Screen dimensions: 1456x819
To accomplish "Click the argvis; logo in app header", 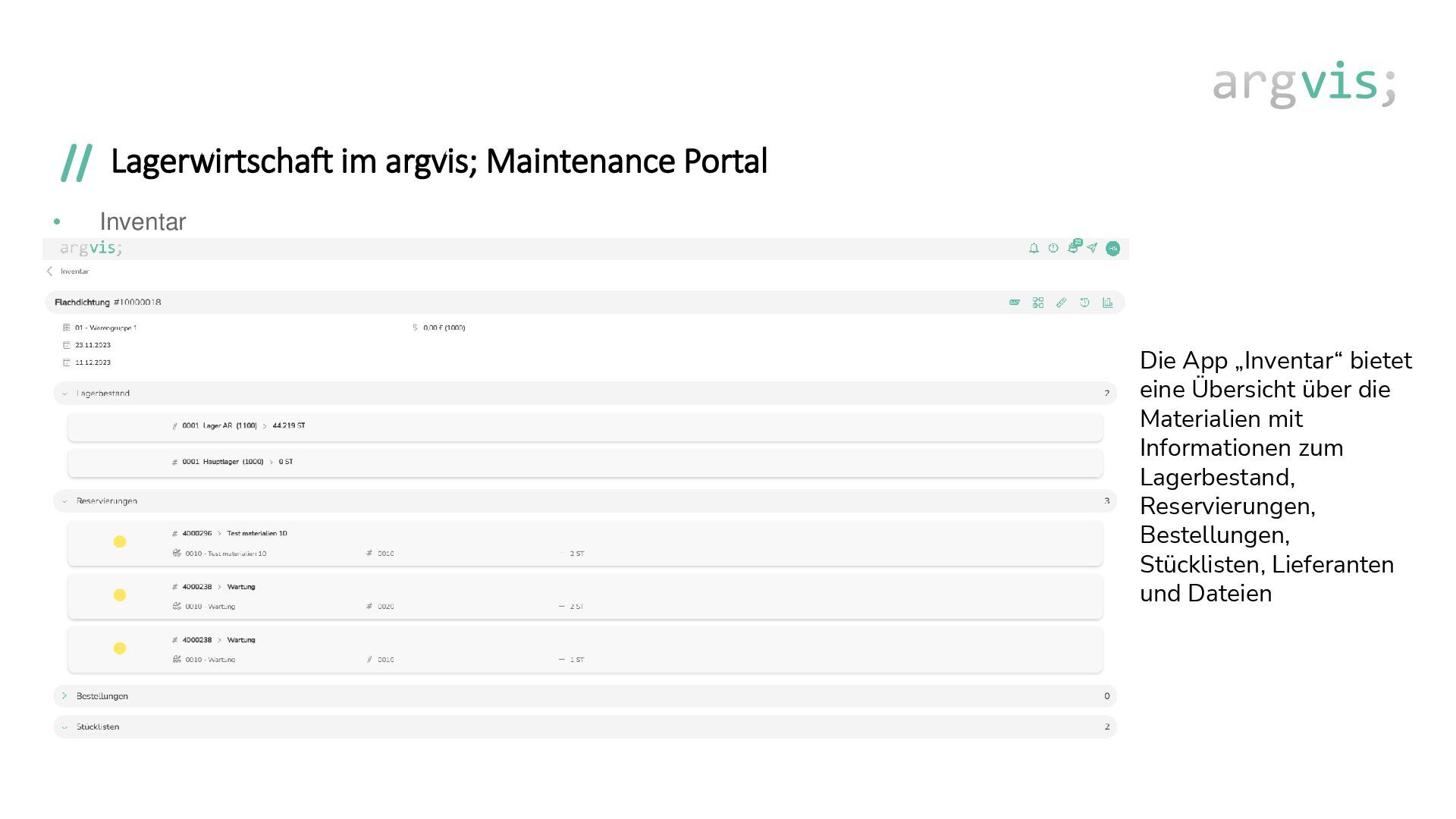I will (x=91, y=248).
